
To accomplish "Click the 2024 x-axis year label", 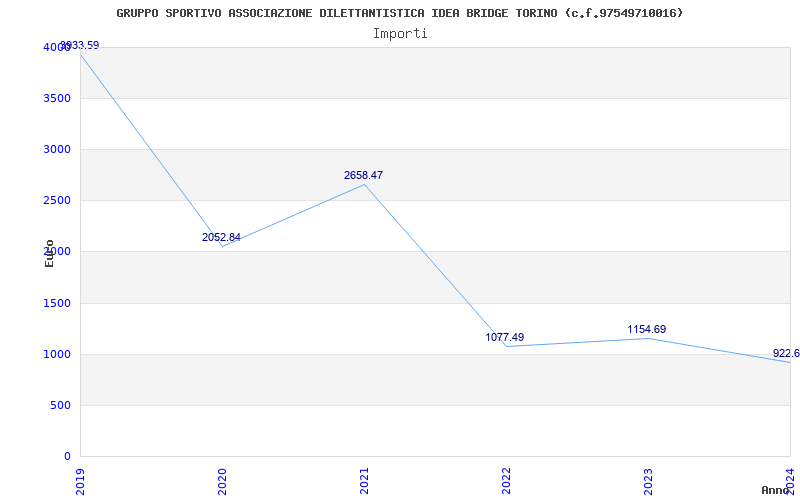I will (790, 481).
